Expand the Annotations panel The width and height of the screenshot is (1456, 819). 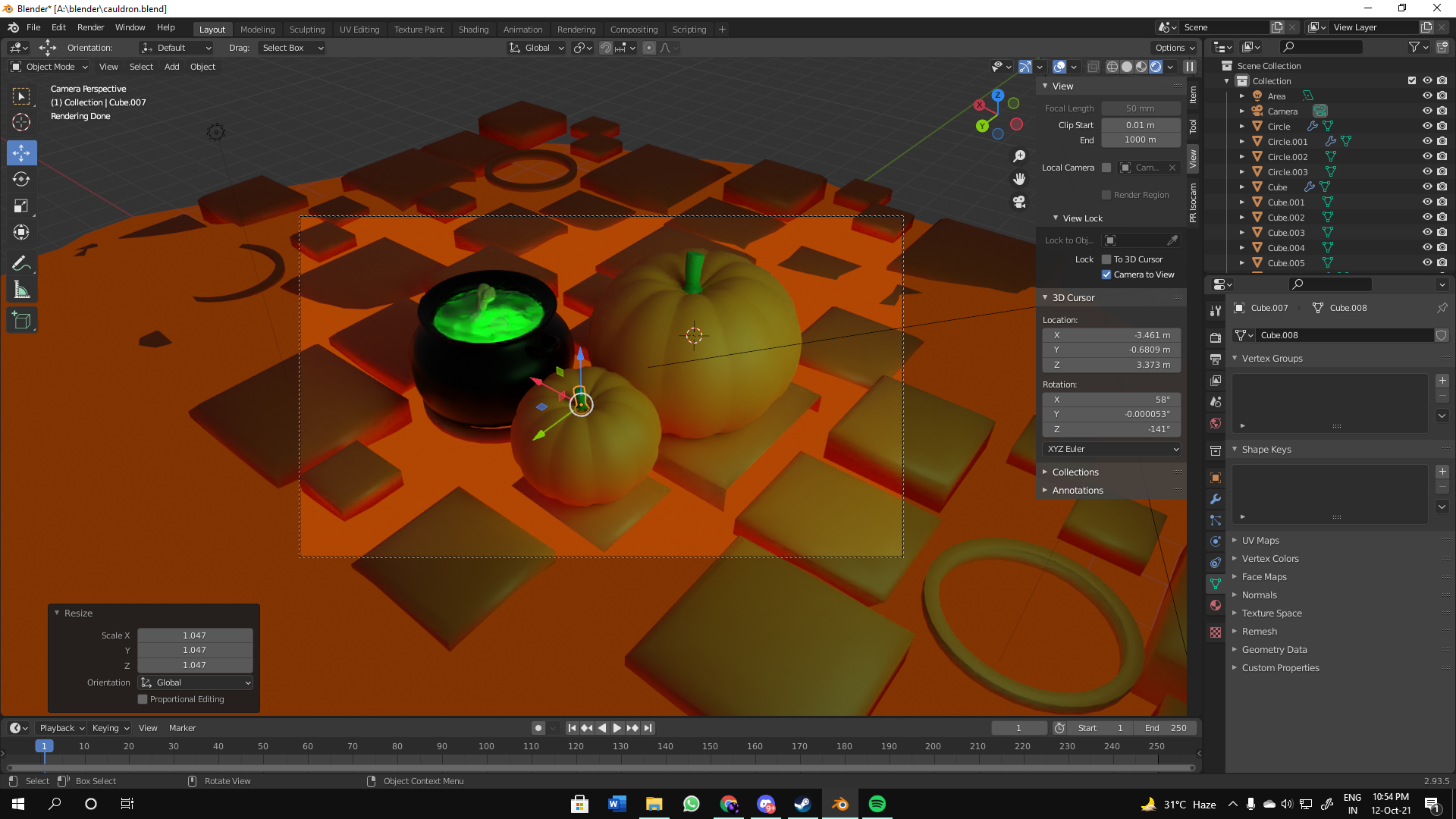click(x=1077, y=491)
